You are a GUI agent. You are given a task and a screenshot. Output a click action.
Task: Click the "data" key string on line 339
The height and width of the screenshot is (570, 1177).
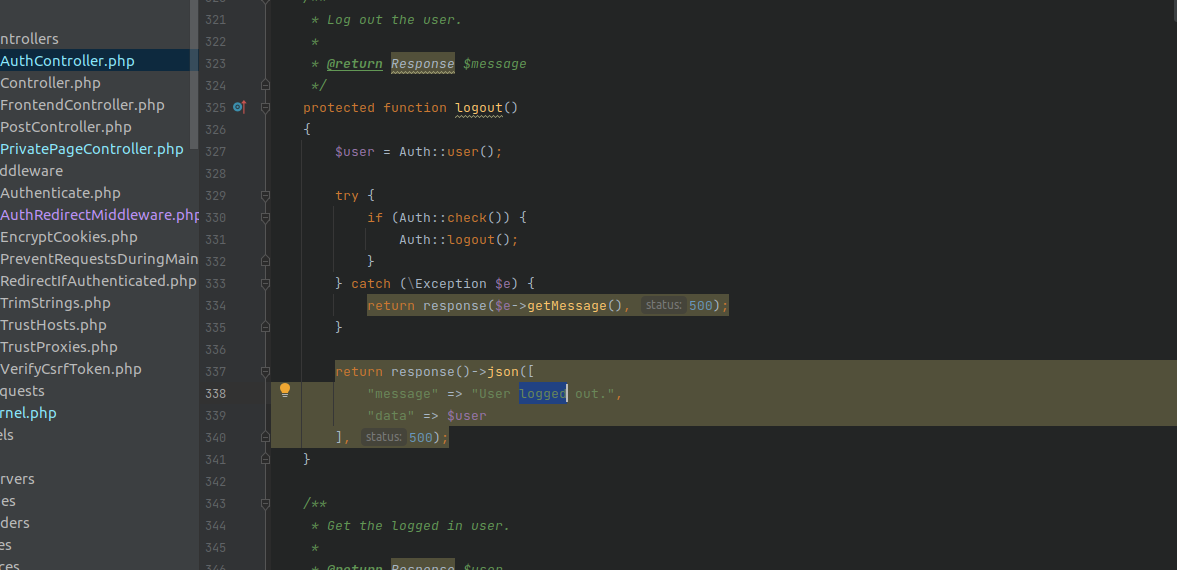click(390, 416)
